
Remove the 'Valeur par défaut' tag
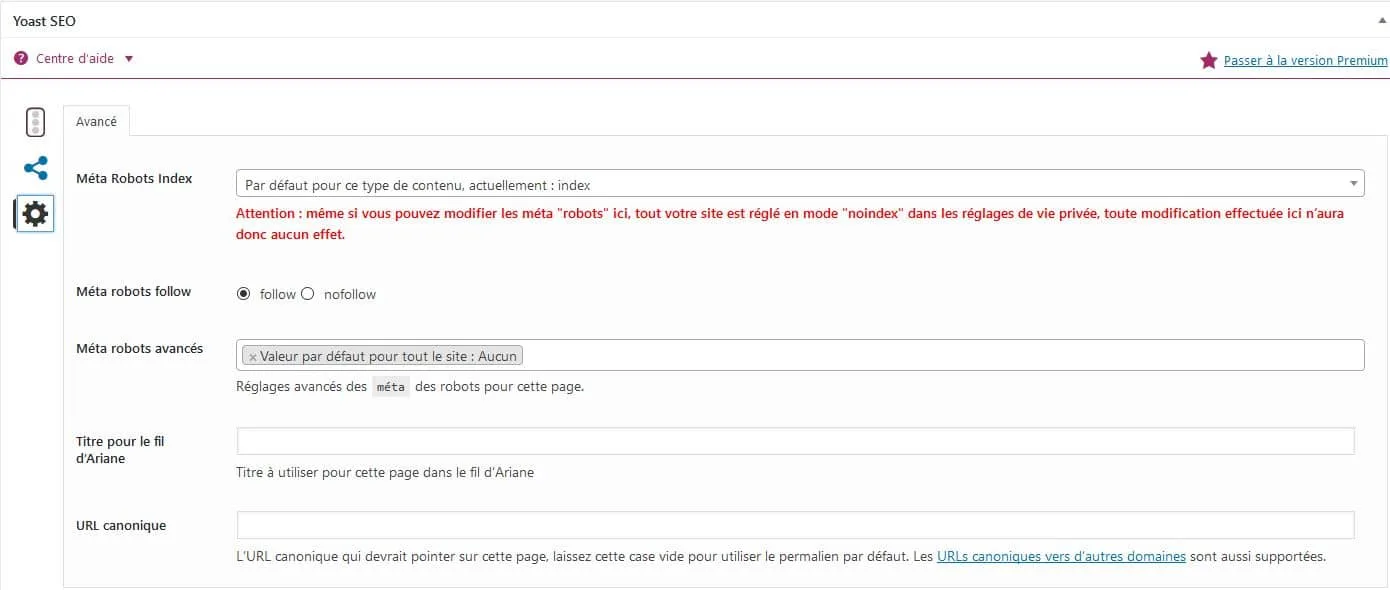[253, 357]
